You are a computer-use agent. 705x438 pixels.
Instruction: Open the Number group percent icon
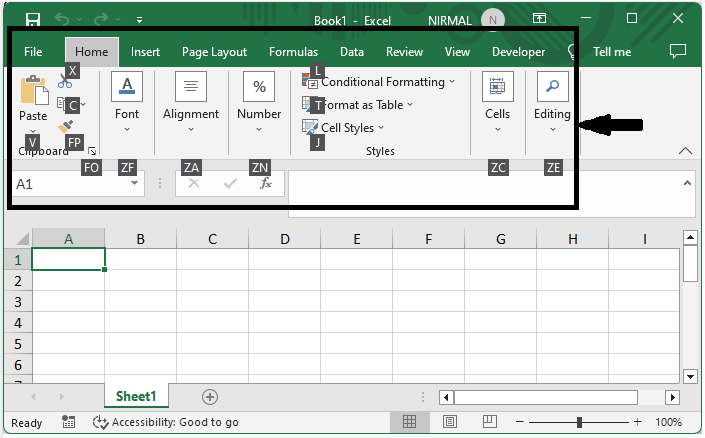click(259, 86)
